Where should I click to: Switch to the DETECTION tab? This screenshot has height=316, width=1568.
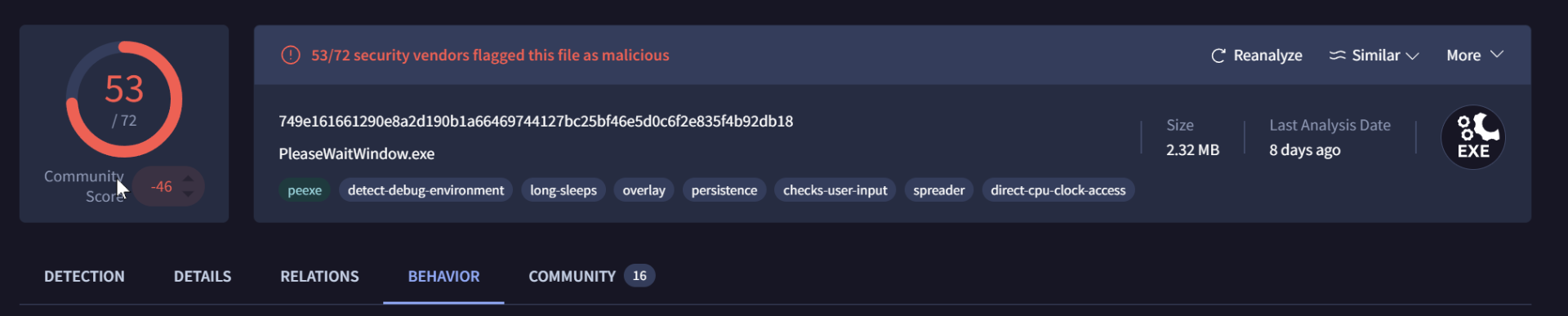click(84, 277)
